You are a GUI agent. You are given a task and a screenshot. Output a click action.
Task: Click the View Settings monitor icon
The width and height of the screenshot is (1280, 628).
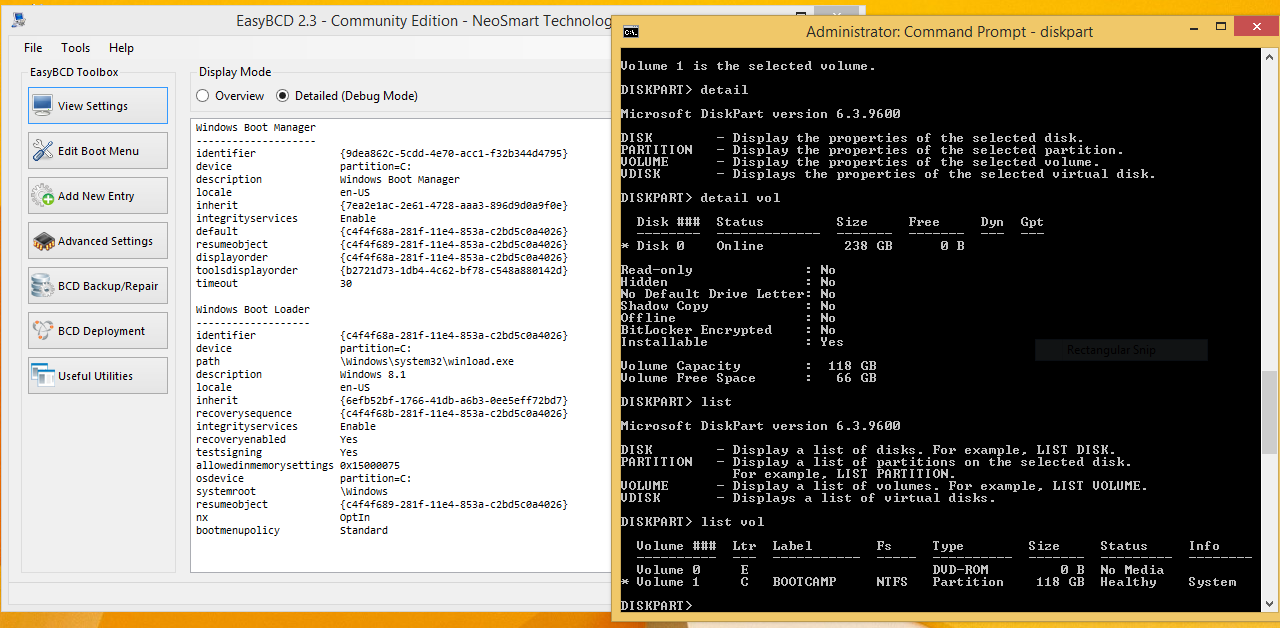[x=43, y=105]
